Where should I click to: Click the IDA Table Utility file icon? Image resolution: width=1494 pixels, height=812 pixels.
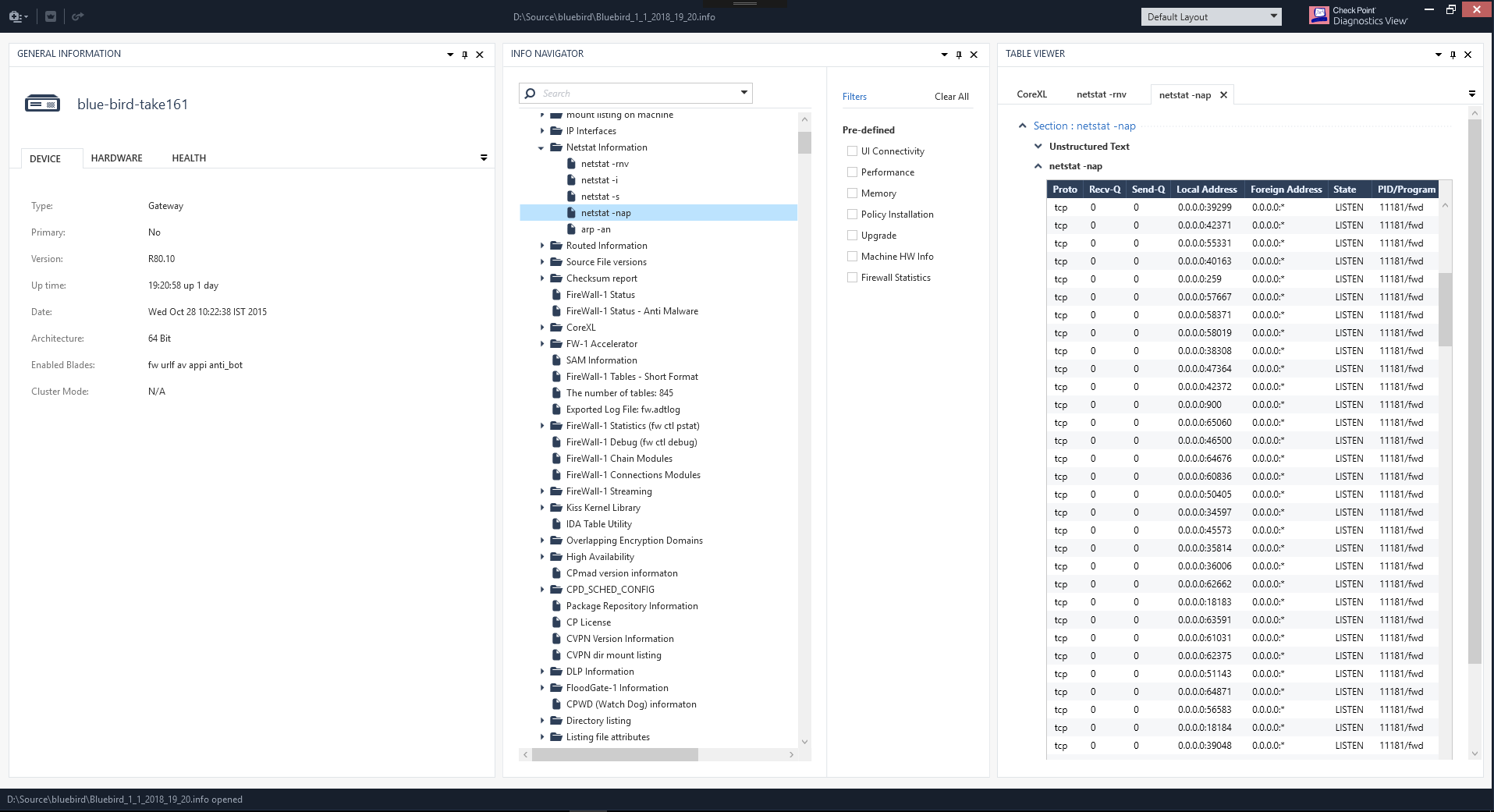[x=556, y=524]
